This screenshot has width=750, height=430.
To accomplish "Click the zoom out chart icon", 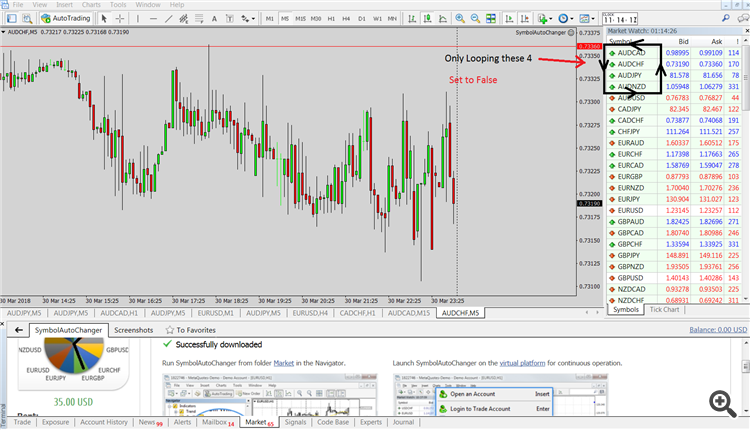I will 475,18.
